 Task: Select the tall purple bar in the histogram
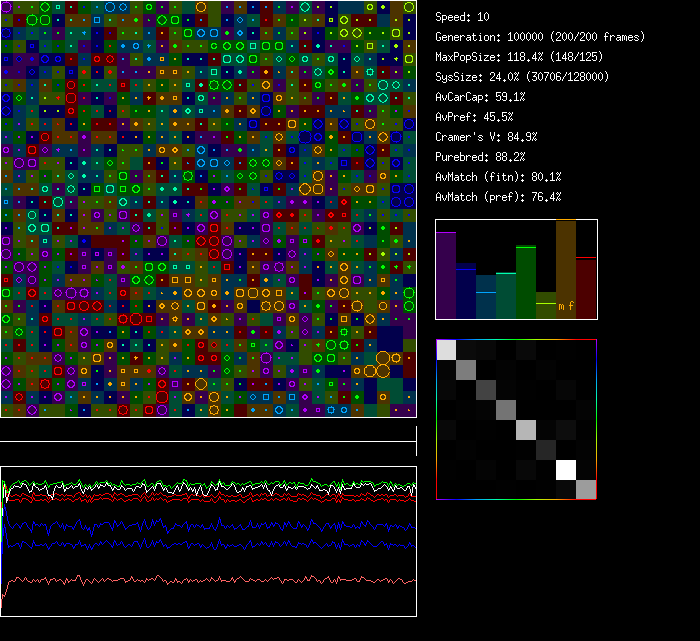coord(446,275)
